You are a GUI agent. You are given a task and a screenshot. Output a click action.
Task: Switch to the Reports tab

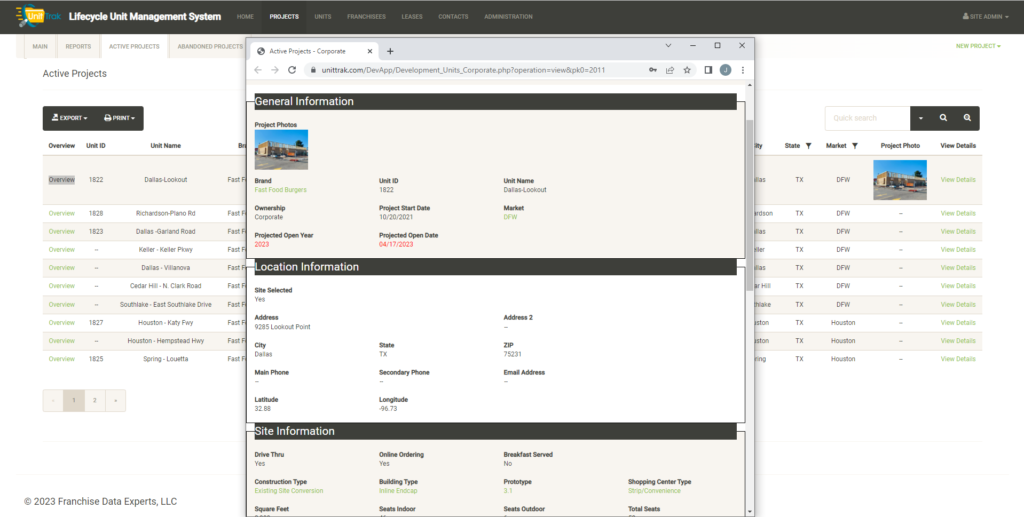[78, 46]
